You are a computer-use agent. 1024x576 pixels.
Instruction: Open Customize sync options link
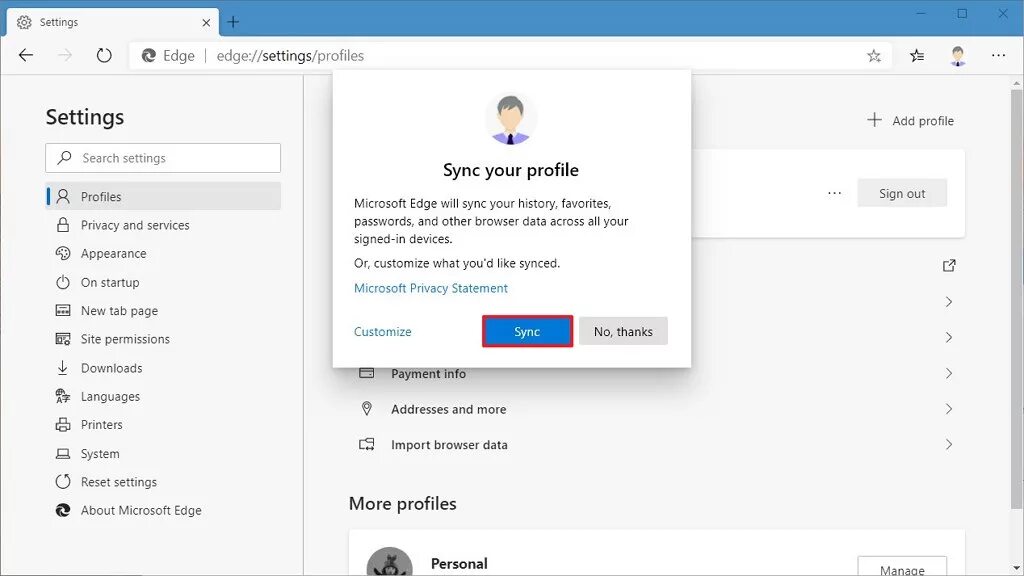pos(383,332)
